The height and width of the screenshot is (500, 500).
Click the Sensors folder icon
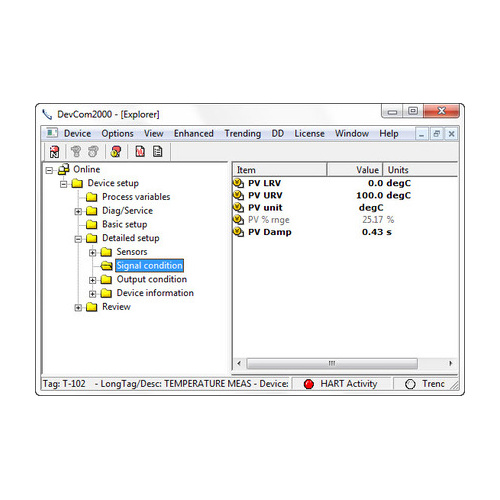106,252
